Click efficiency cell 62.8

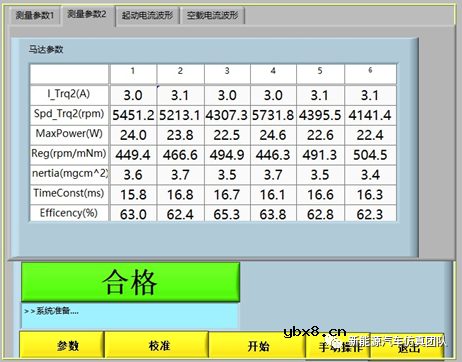pyautogui.click(x=320, y=213)
